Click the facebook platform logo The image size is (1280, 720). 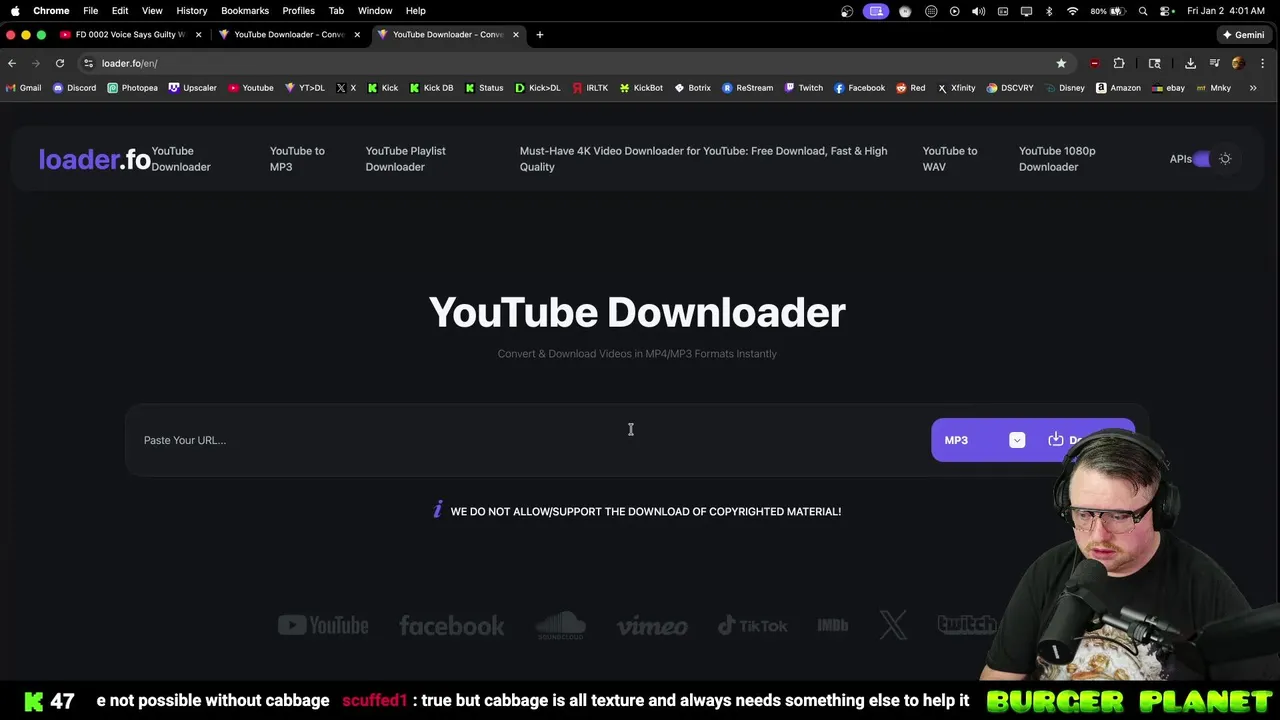(452, 626)
